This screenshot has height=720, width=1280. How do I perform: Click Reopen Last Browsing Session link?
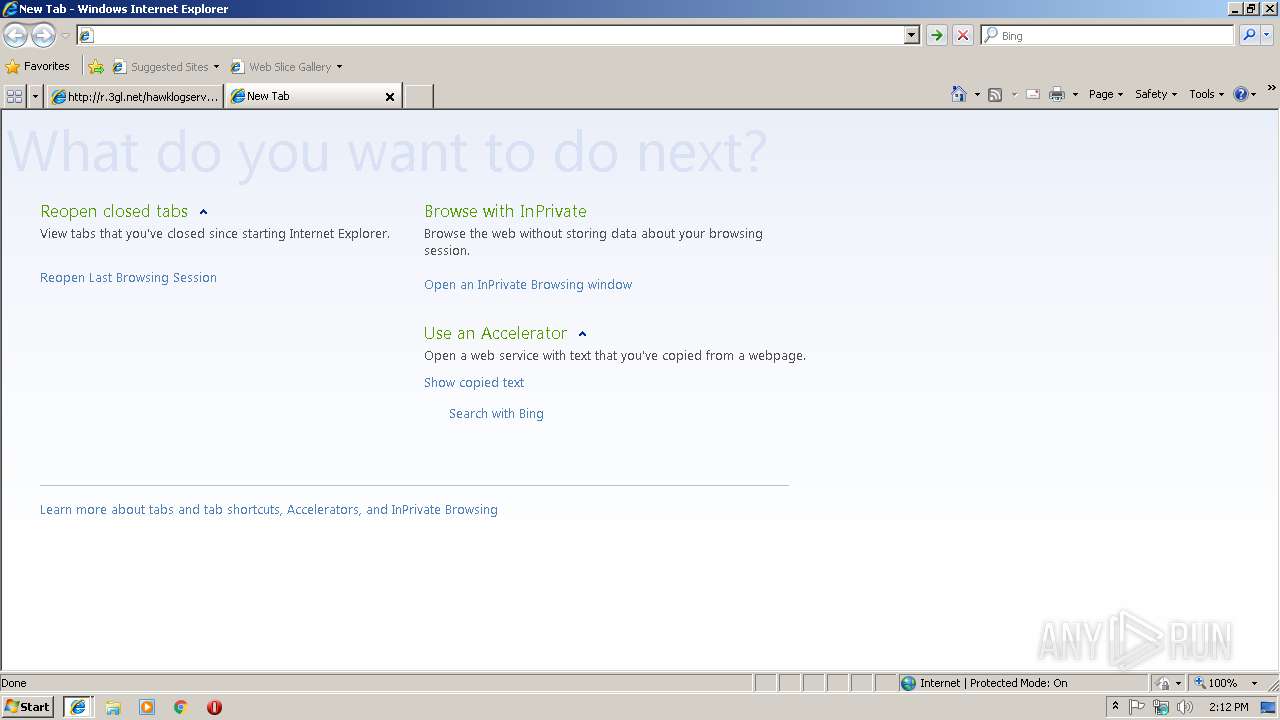(x=128, y=278)
